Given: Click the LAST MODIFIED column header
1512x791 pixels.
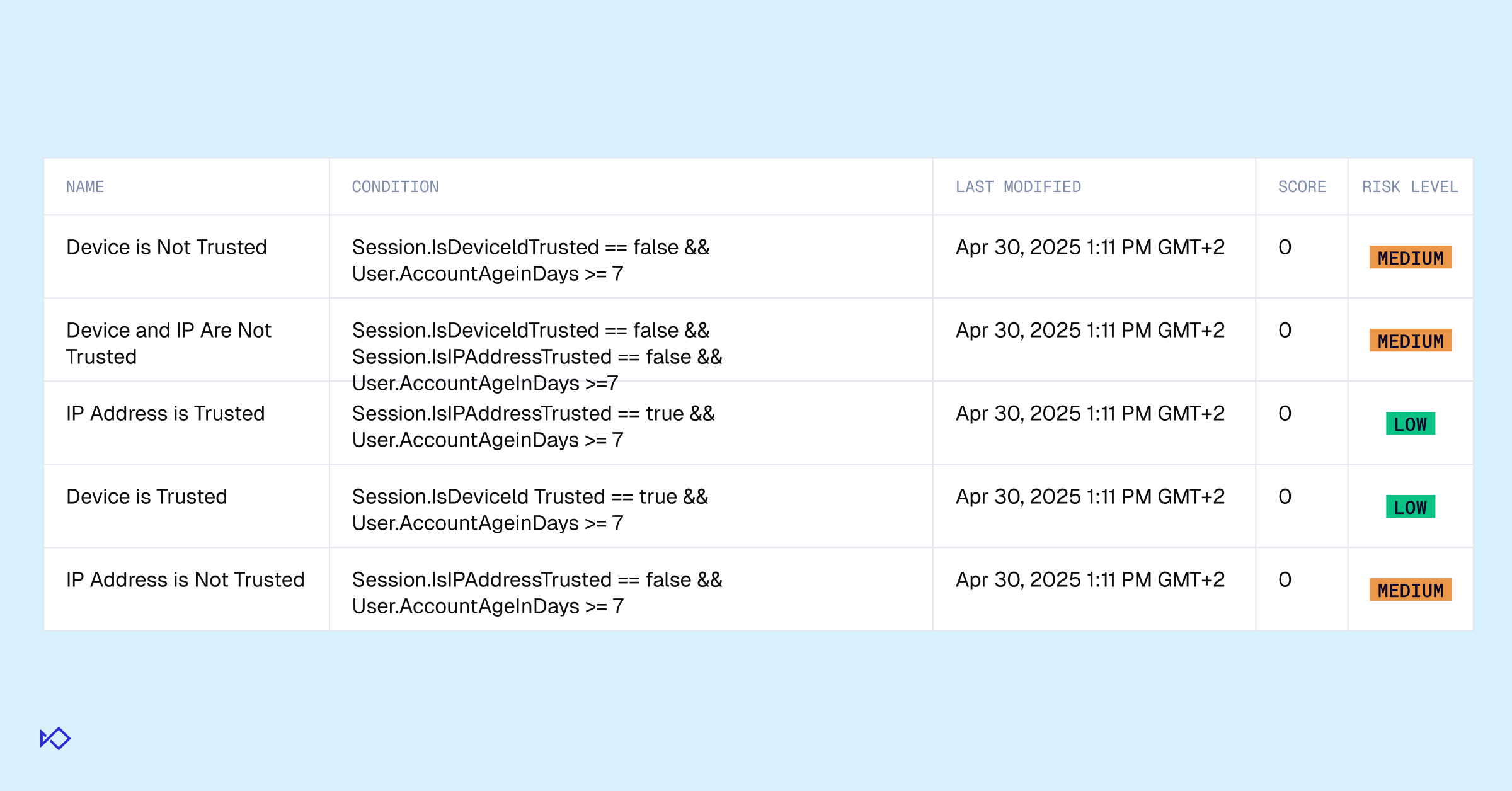Looking at the screenshot, I should 1017,186.
